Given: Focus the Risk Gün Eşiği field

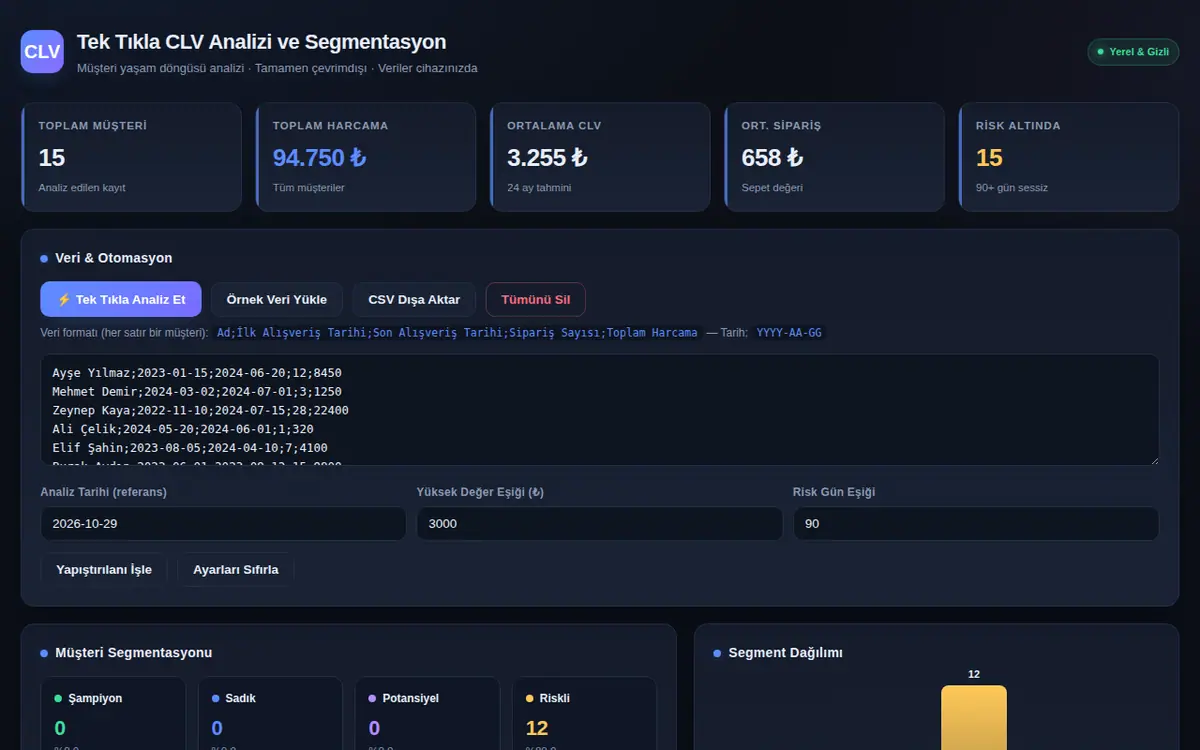Looking at the screenshot, I should [x=976, y=523].
